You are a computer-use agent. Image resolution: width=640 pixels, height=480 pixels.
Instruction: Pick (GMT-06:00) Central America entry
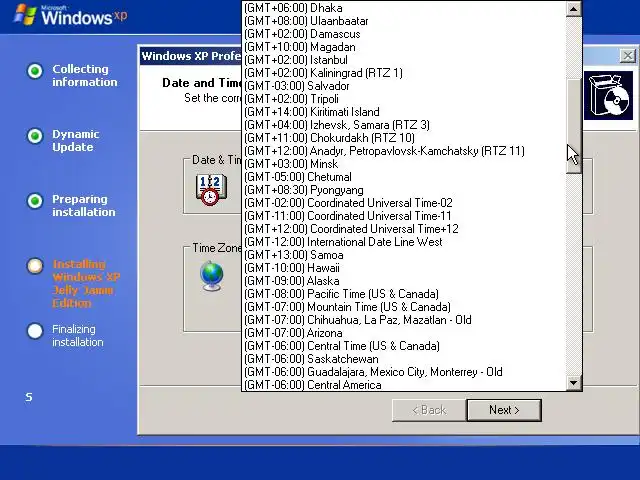(404, 385)
